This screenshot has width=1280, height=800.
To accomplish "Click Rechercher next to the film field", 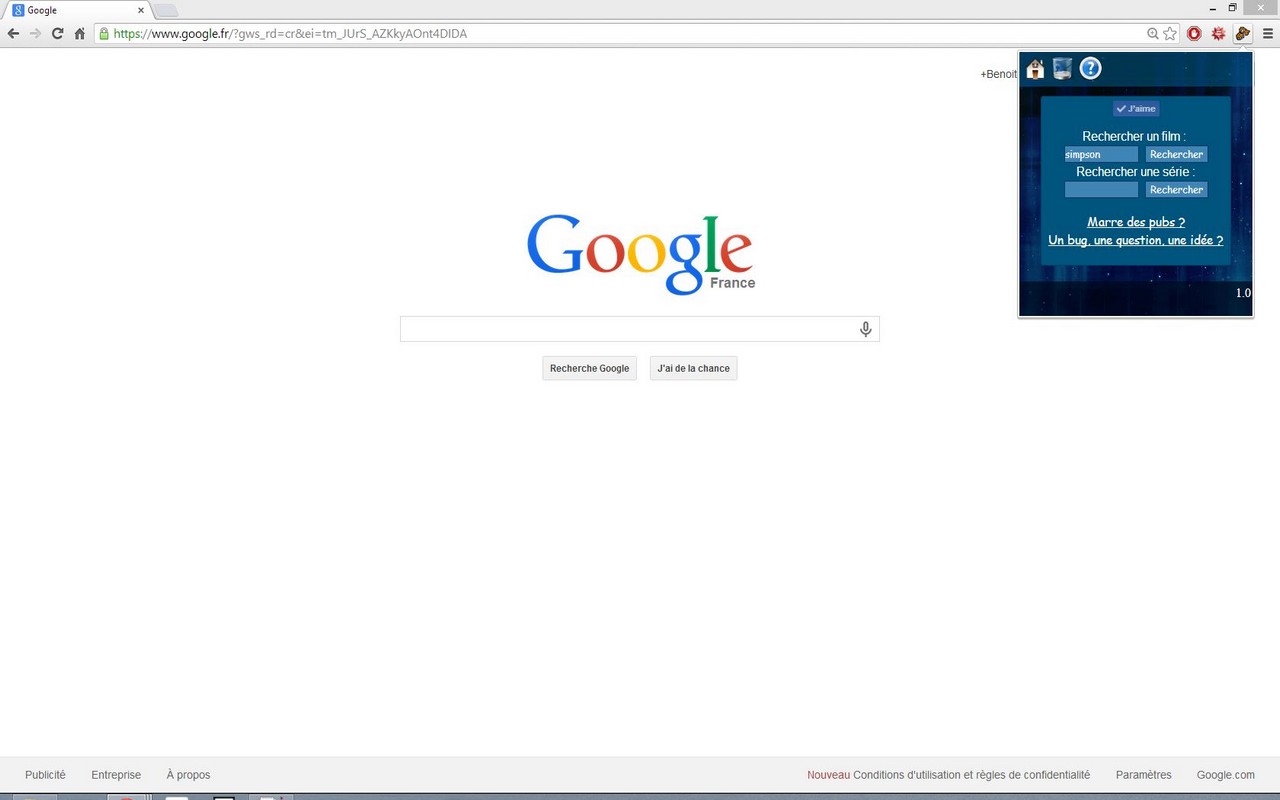I will (x=1176, y=154).
